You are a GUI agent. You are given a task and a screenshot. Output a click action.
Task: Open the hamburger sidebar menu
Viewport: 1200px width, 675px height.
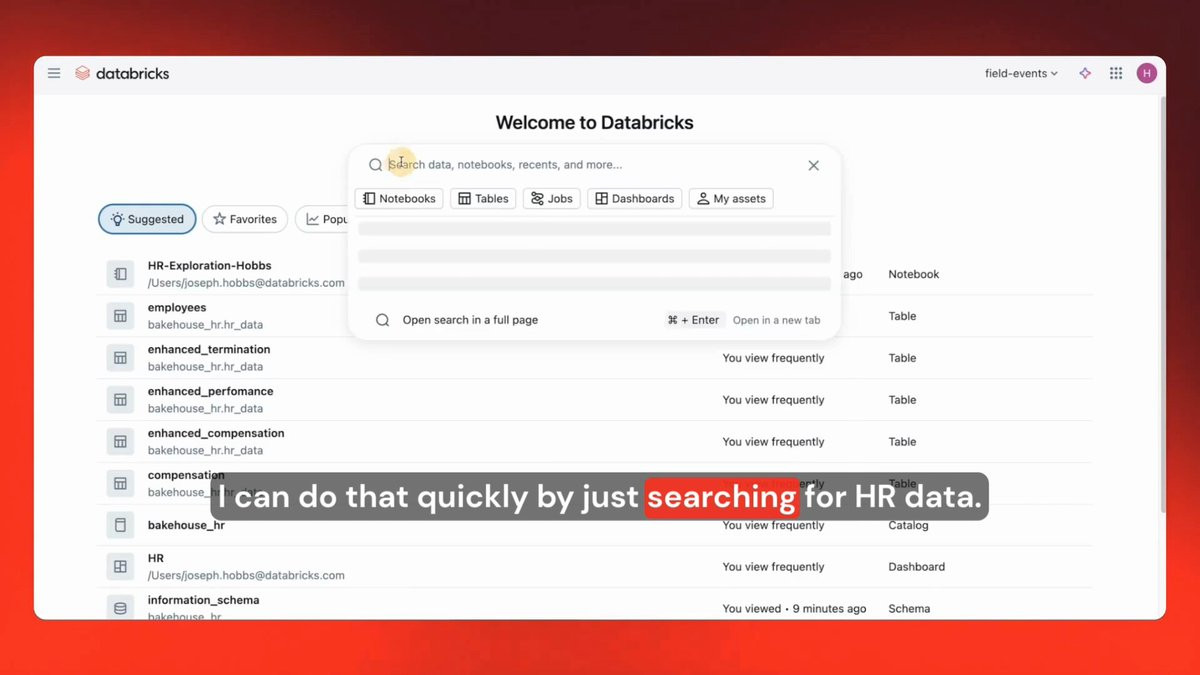[54, 73]
